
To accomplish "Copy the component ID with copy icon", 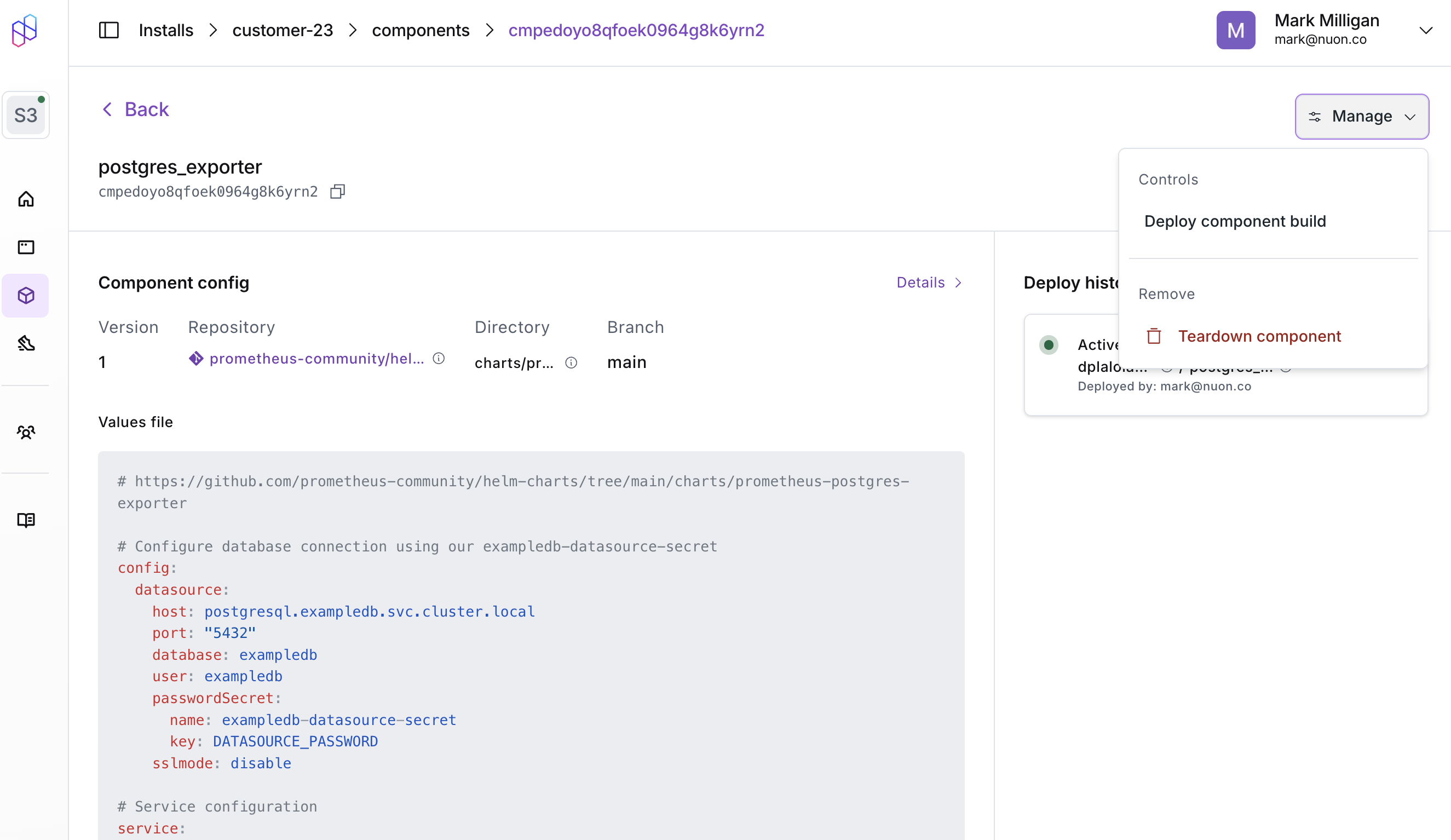I will click(x=337, y=192).
